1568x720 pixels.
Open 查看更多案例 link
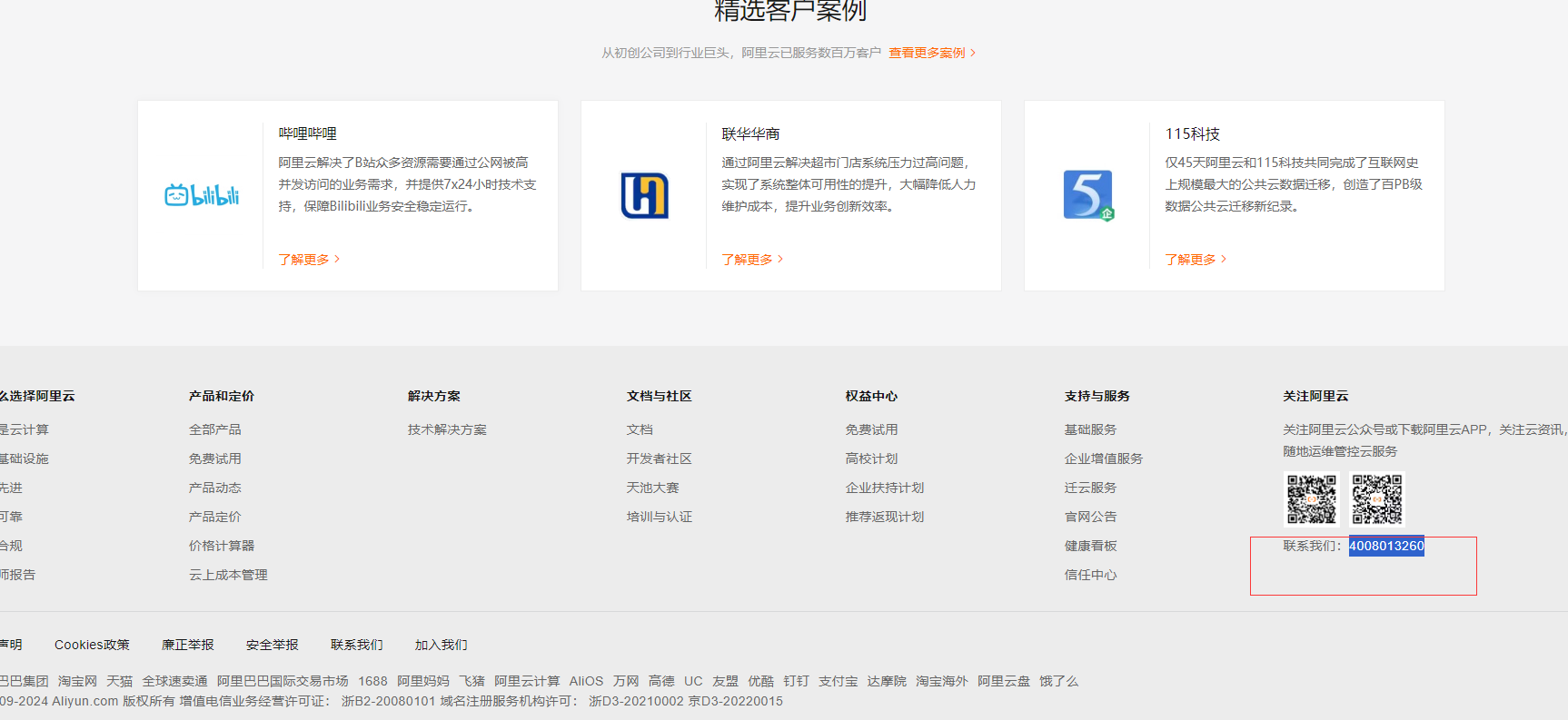point(932,53)
